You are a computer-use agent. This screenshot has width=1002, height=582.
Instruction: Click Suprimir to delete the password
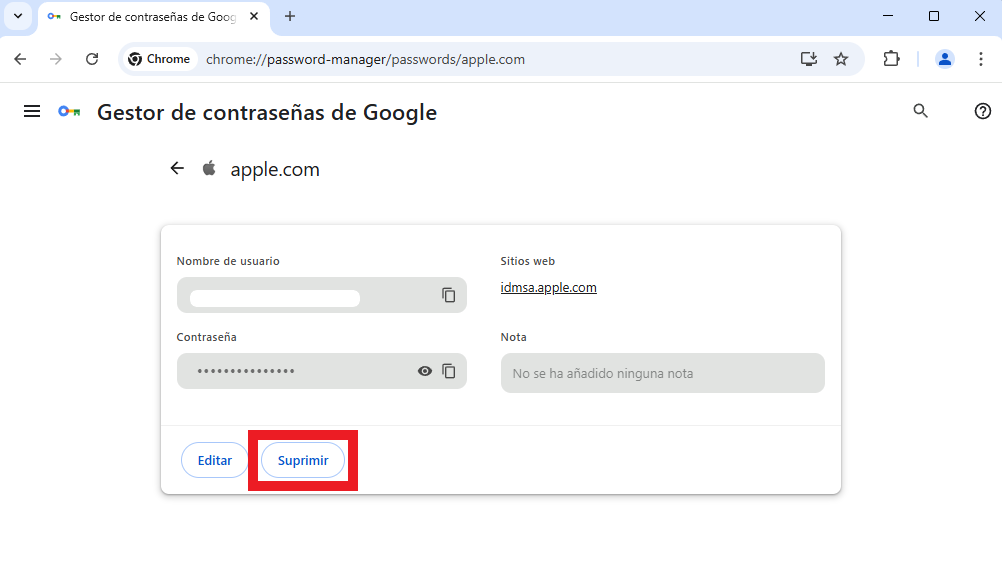coord(303,461)
